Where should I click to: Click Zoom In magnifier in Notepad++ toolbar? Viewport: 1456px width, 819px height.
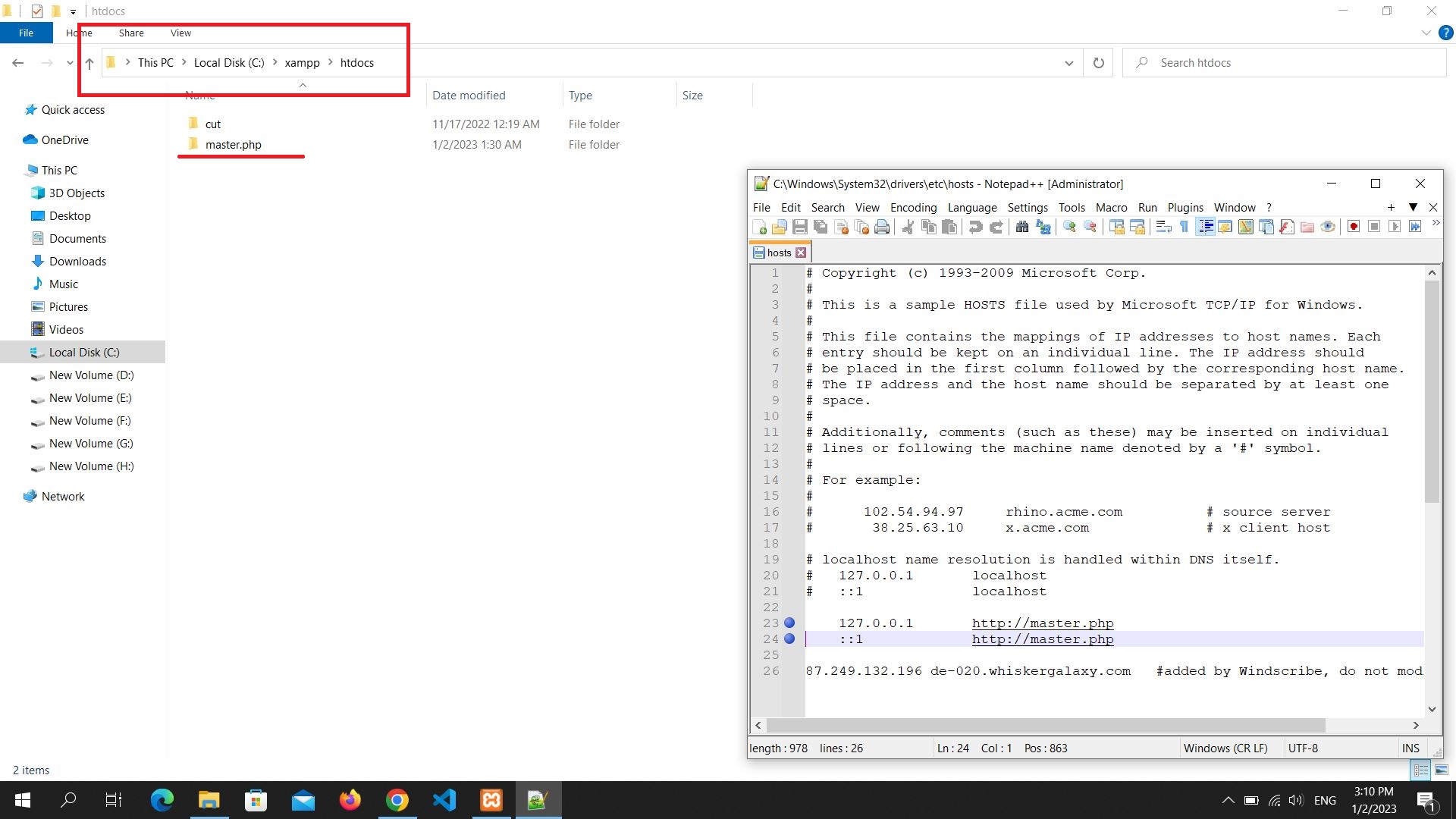coord(1069,227)
